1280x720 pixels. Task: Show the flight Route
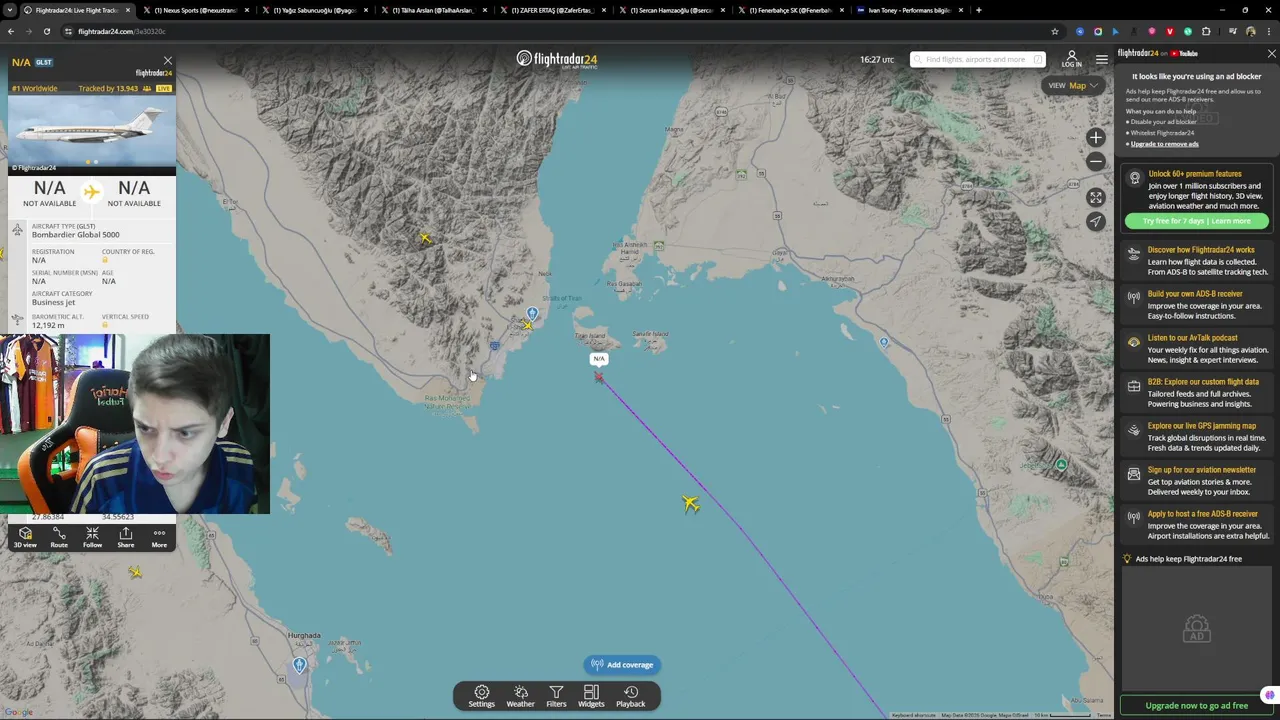[x=59, y=538]
